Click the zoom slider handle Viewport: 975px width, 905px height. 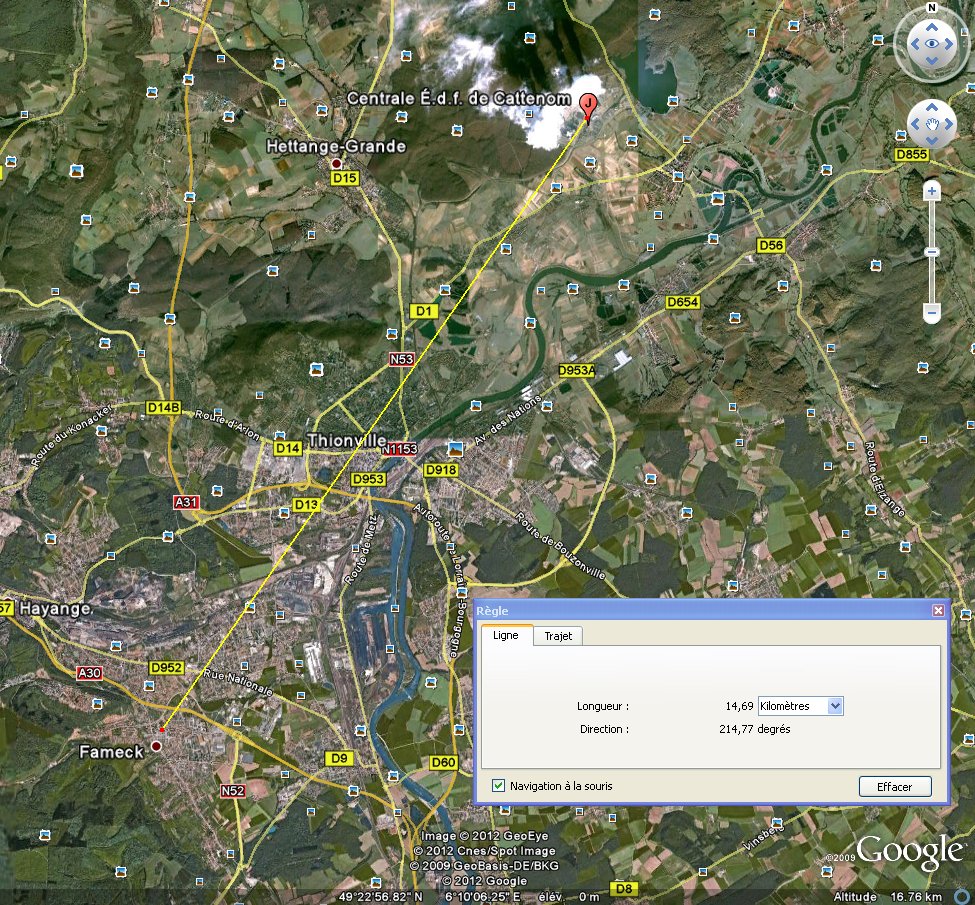[x=932, y=252]
